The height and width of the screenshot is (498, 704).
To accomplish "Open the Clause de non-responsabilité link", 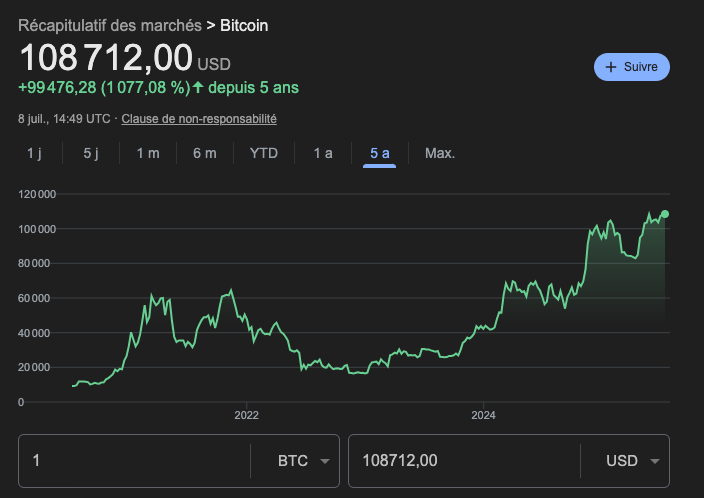I will 199,119.
